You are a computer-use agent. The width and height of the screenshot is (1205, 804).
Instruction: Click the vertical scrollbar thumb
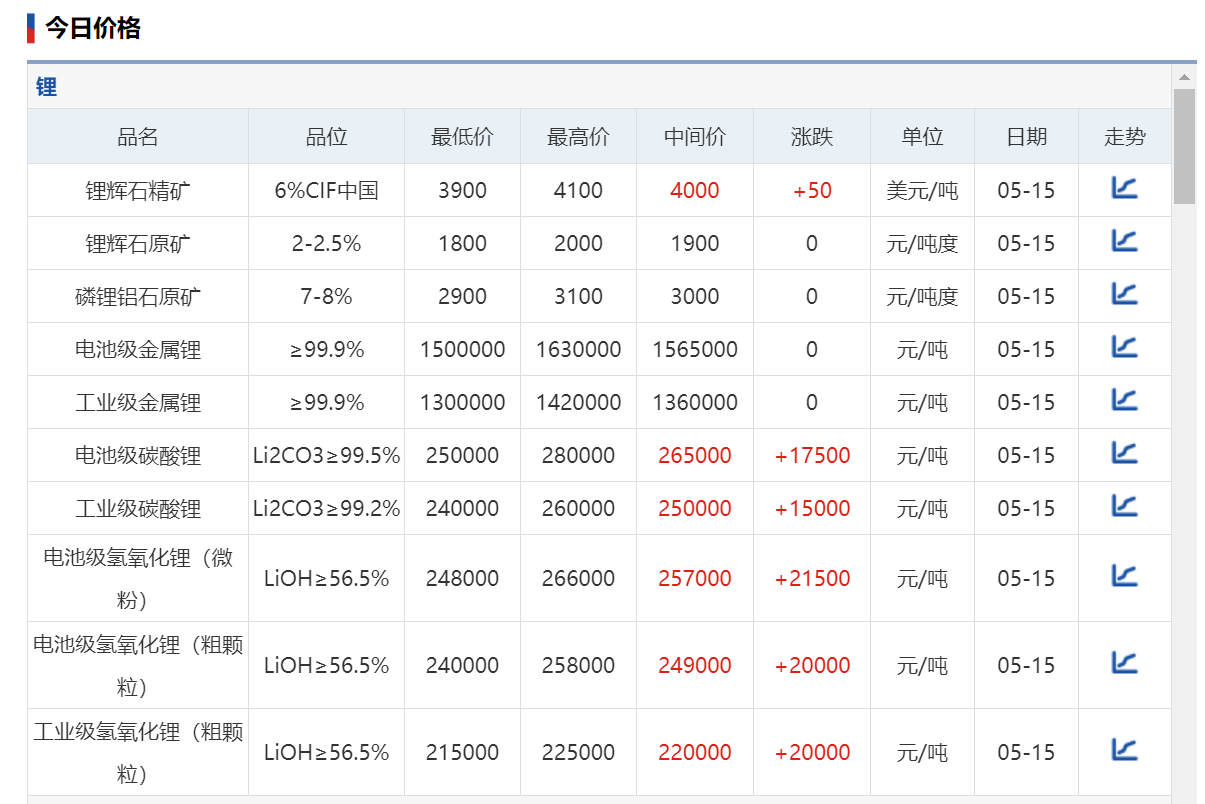(1184, 145)
